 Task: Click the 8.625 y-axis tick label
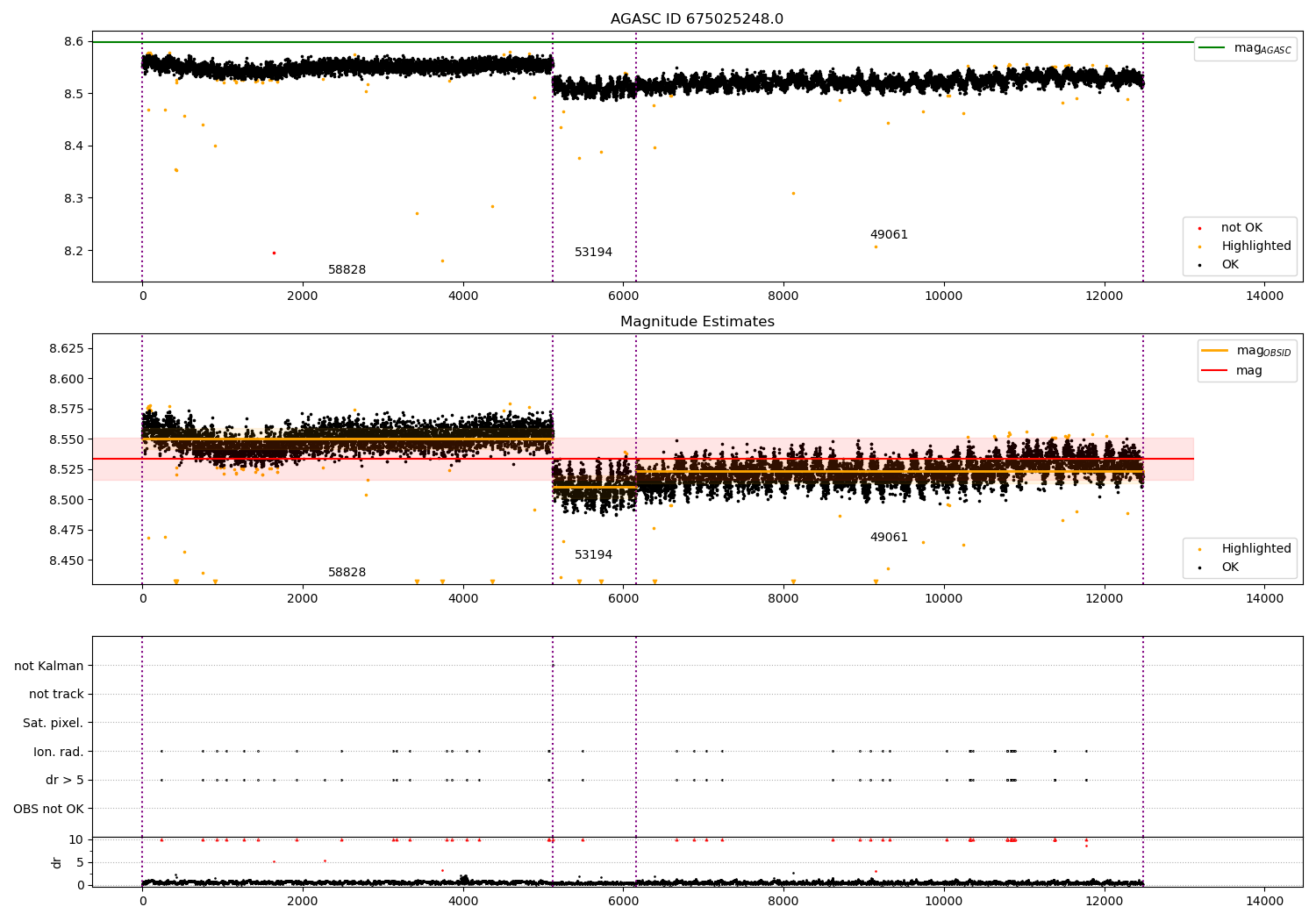67,349
